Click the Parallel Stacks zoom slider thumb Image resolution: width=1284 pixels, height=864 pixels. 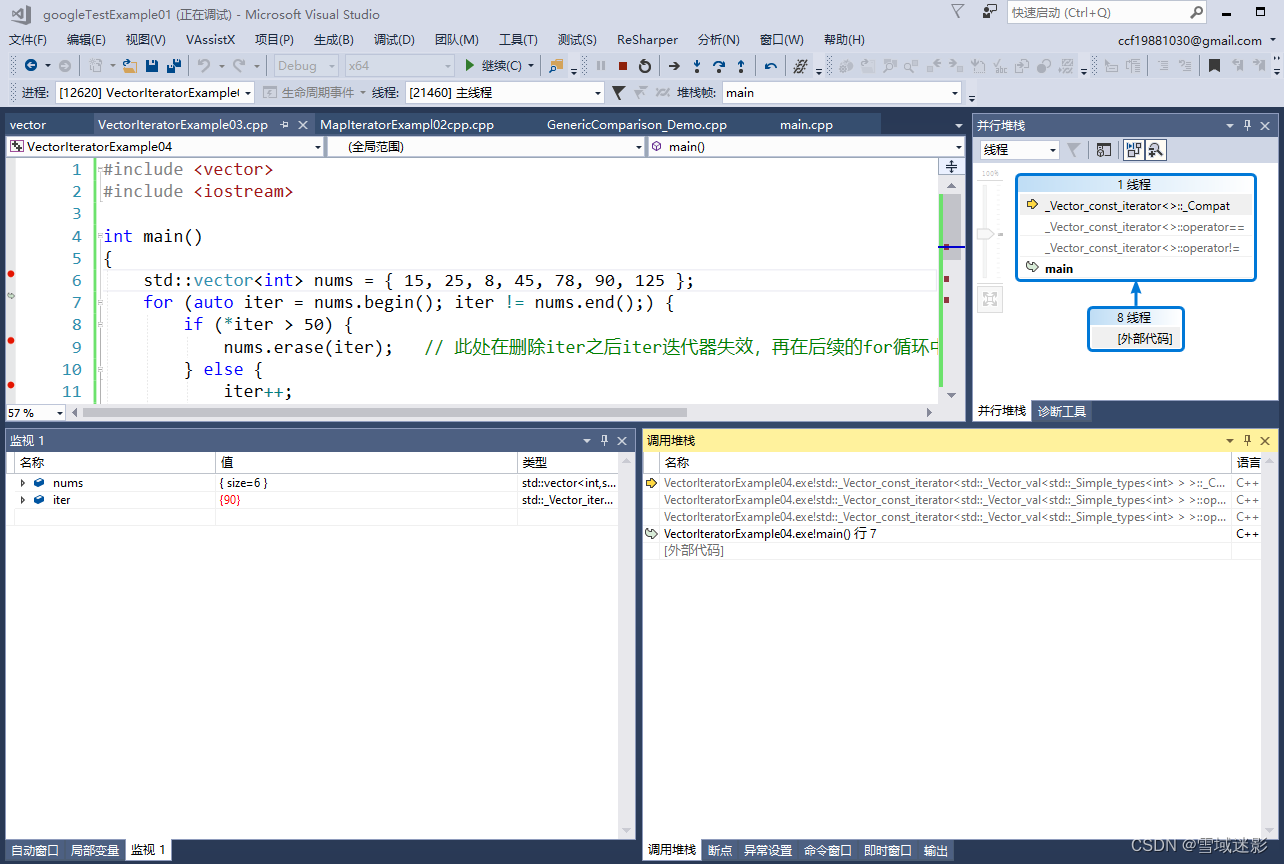tap(986, 233)
